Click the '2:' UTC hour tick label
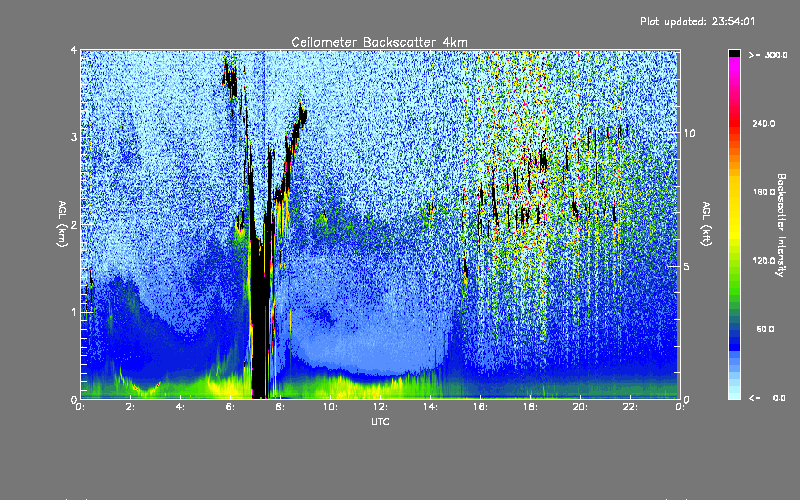 click(131, 407)
